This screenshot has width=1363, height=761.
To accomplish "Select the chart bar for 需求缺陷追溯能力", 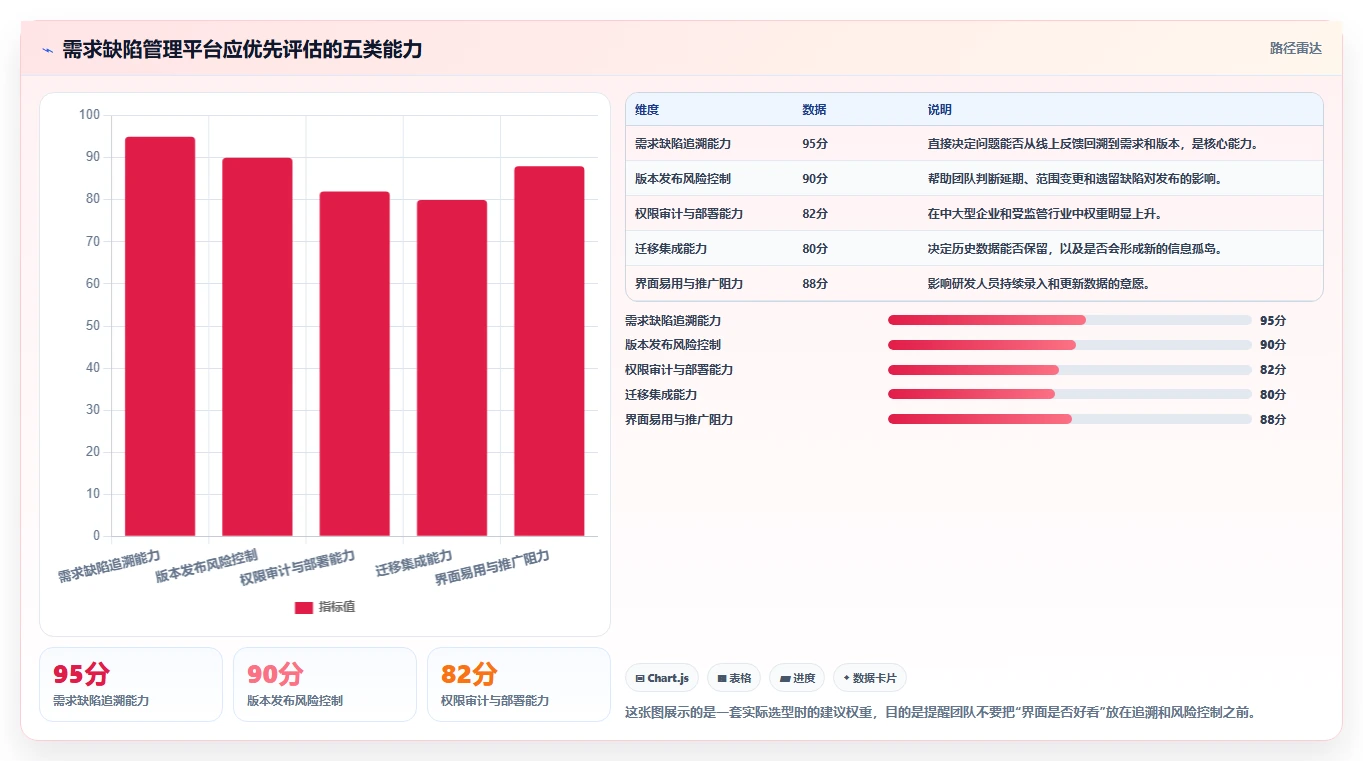I will 160,336.
